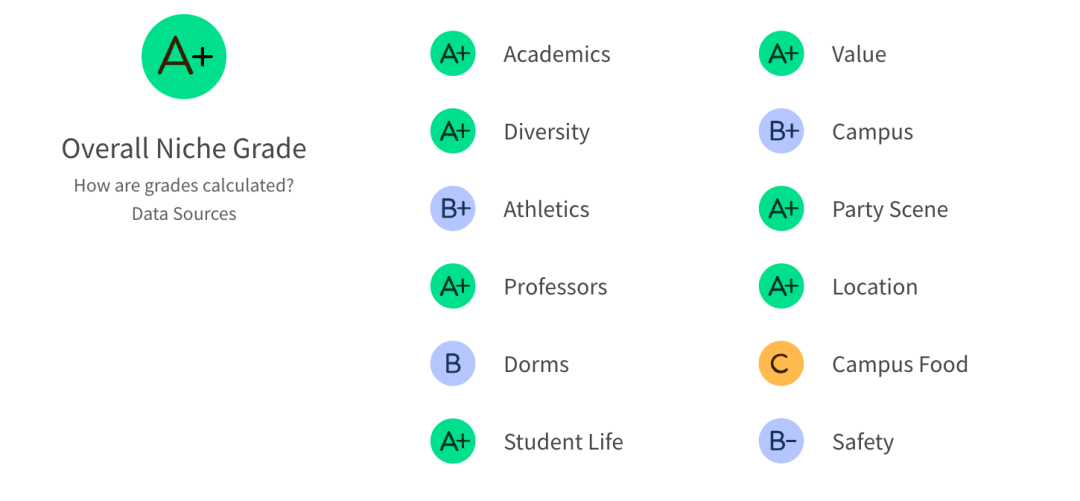This screenshot has width=1080, height=501.
Task: Select the Party Scene category label
Action: (890, 209)
